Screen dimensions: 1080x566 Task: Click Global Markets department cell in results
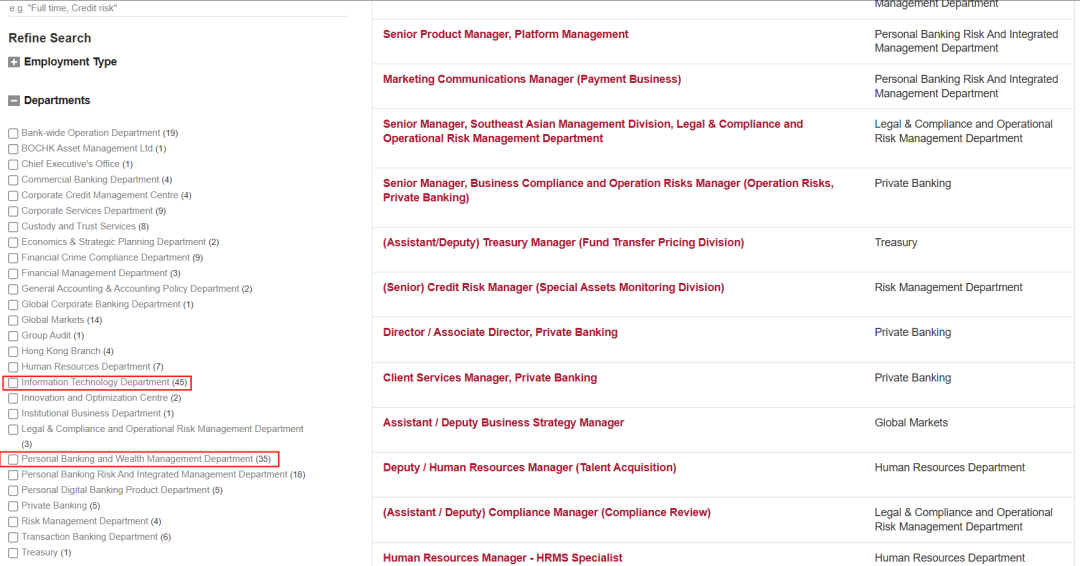click(x=911, y=422)
